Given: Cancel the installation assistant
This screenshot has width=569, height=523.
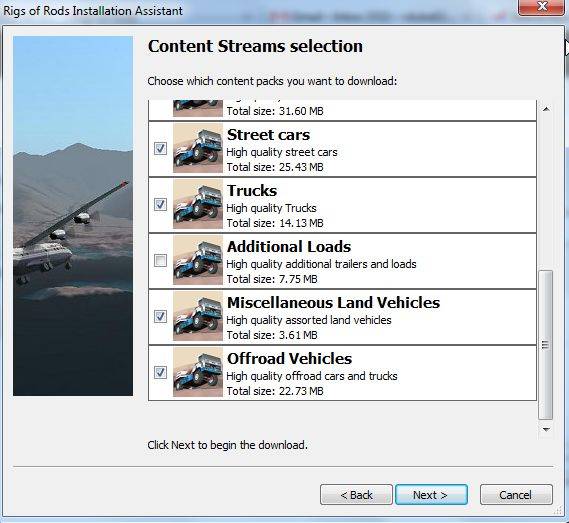Looking at the screenshot, I should 516,495.
